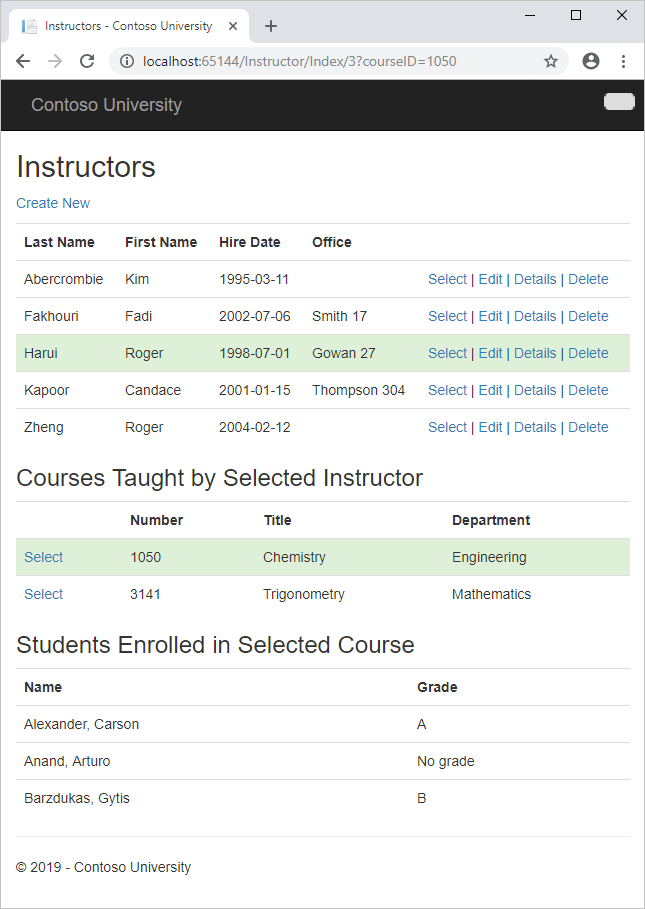The width and height of the screenshot is (645, 909).
Task: Open a new tab with the plus icon
Action: point(270,27)
